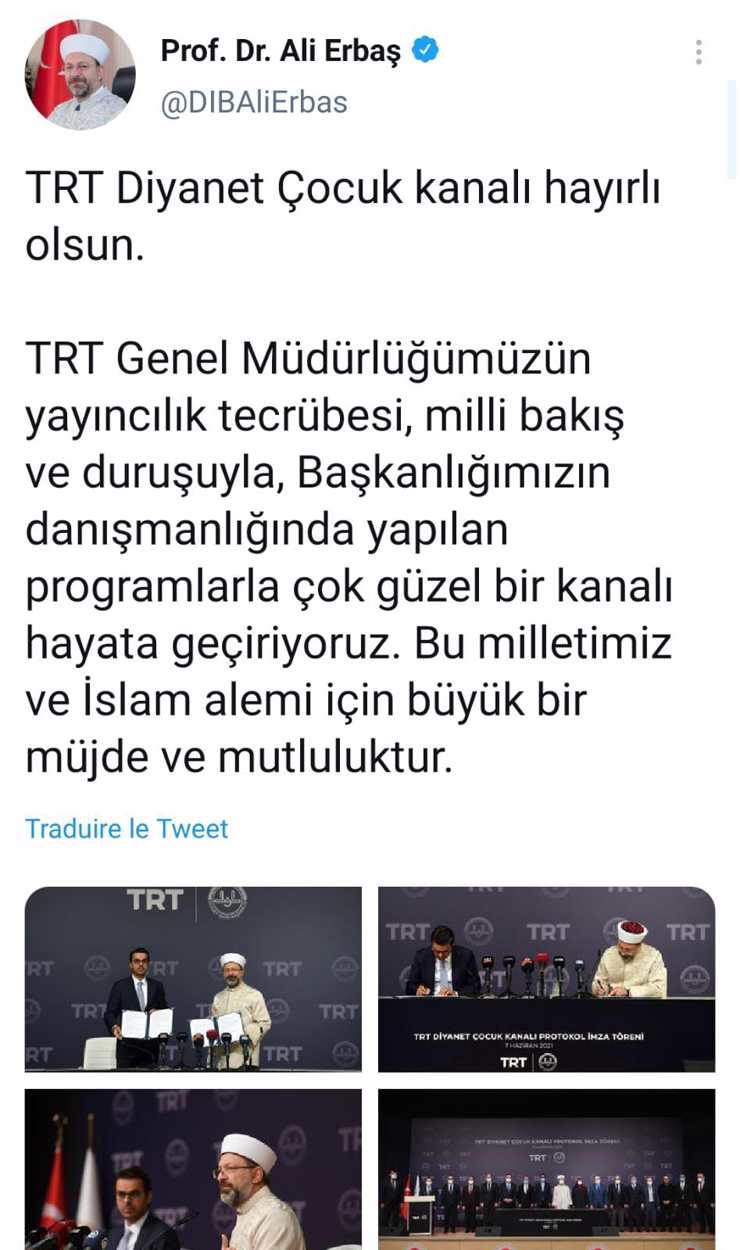Open the display name Prof. Dr. Ali Erbaş
740x1250 pixels.
281,52
